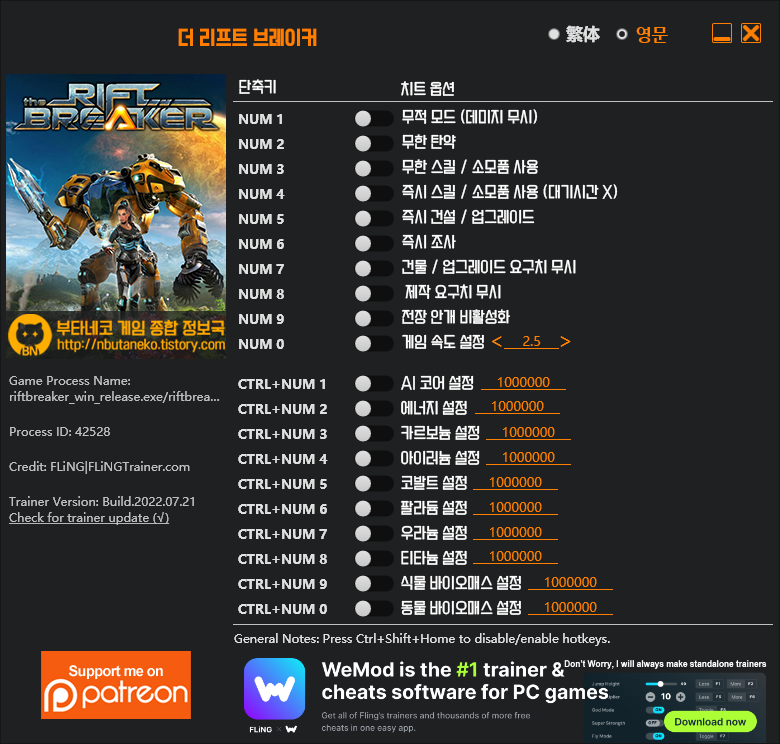
Task: Decrease game speed with left arrow
Action: [497, 342]
